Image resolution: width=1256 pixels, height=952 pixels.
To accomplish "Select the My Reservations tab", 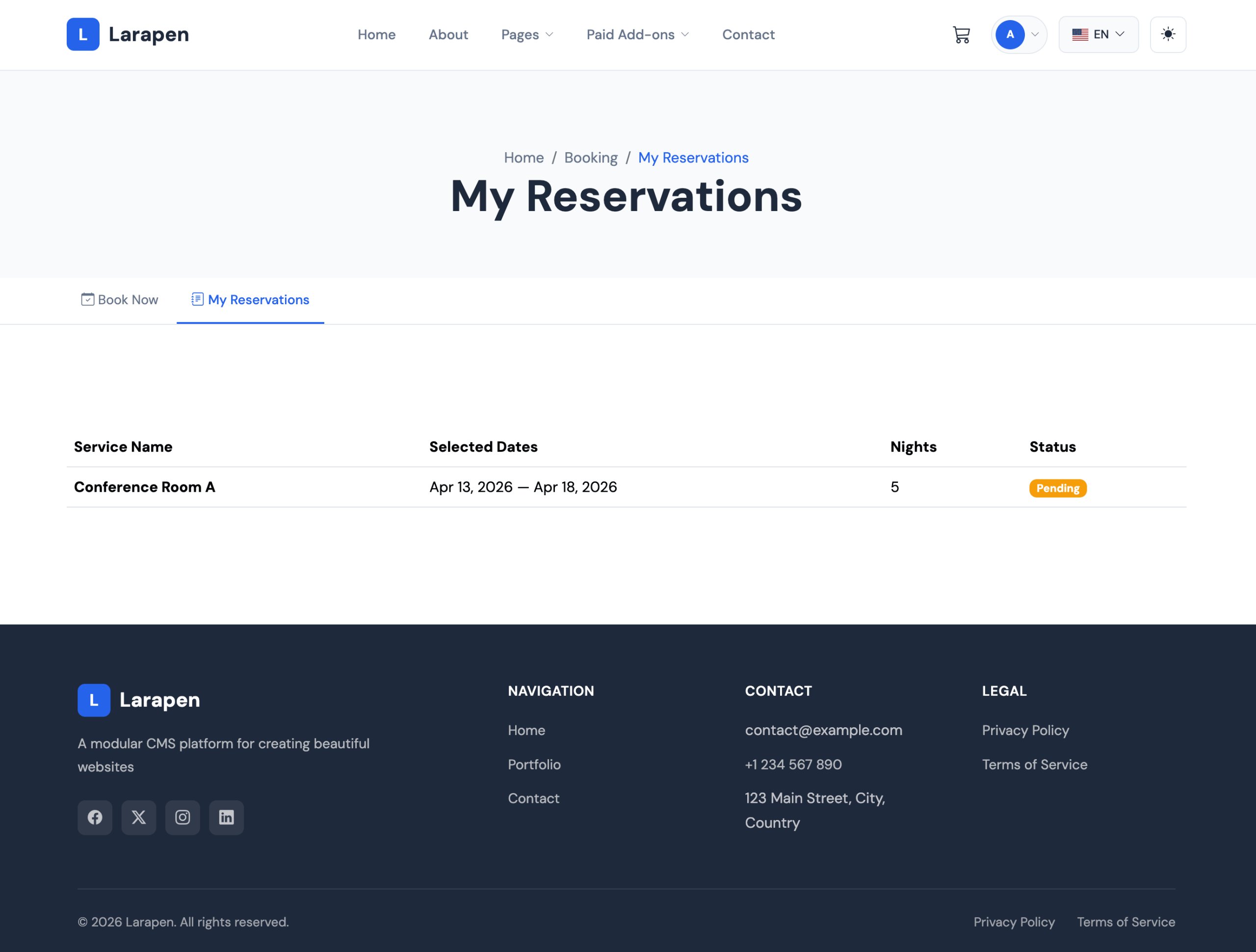I will pyautogui.click(x=250, y=300).
